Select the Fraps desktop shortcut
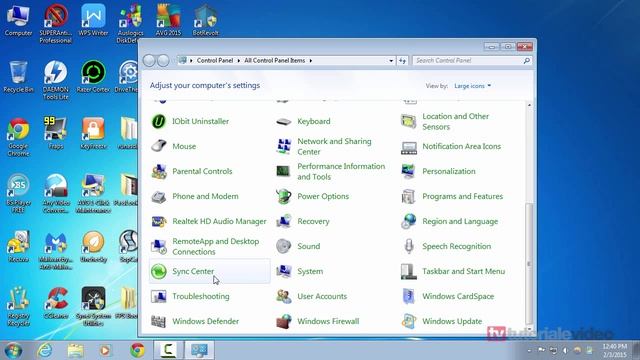Viewport: 640px width, 360px height. pos(56,133)
